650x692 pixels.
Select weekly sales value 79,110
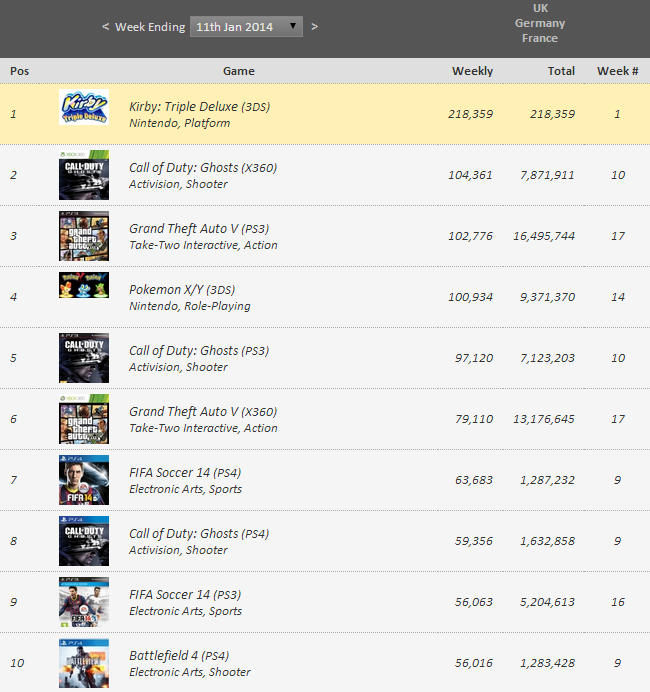tap(474, 419)
